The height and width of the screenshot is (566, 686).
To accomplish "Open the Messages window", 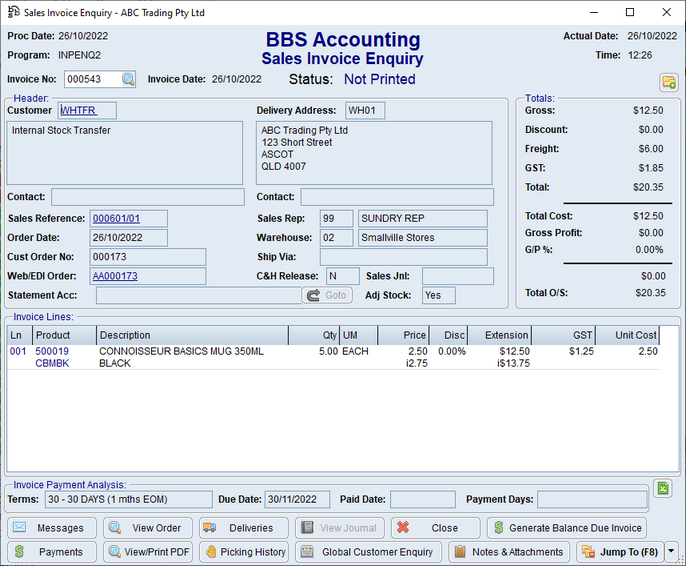I will (x=52, y=528).
